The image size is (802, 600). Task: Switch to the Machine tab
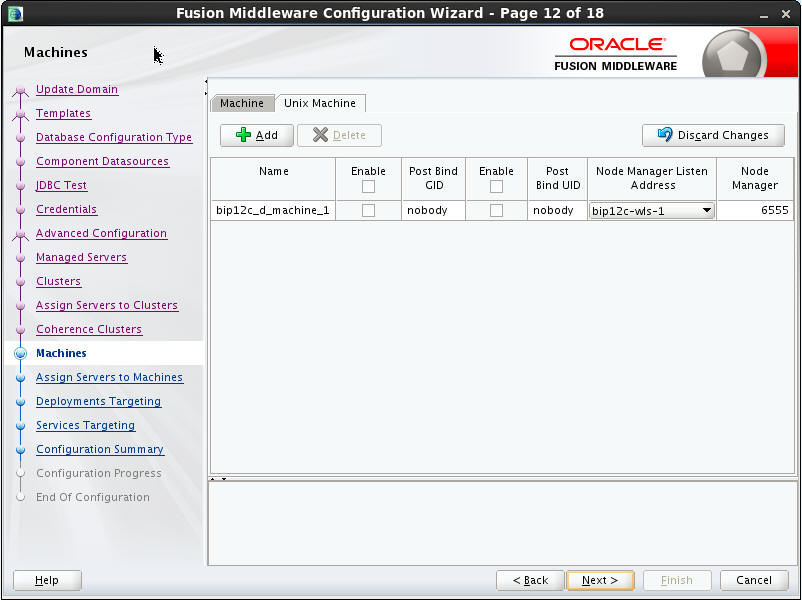[x=241, y=102]
